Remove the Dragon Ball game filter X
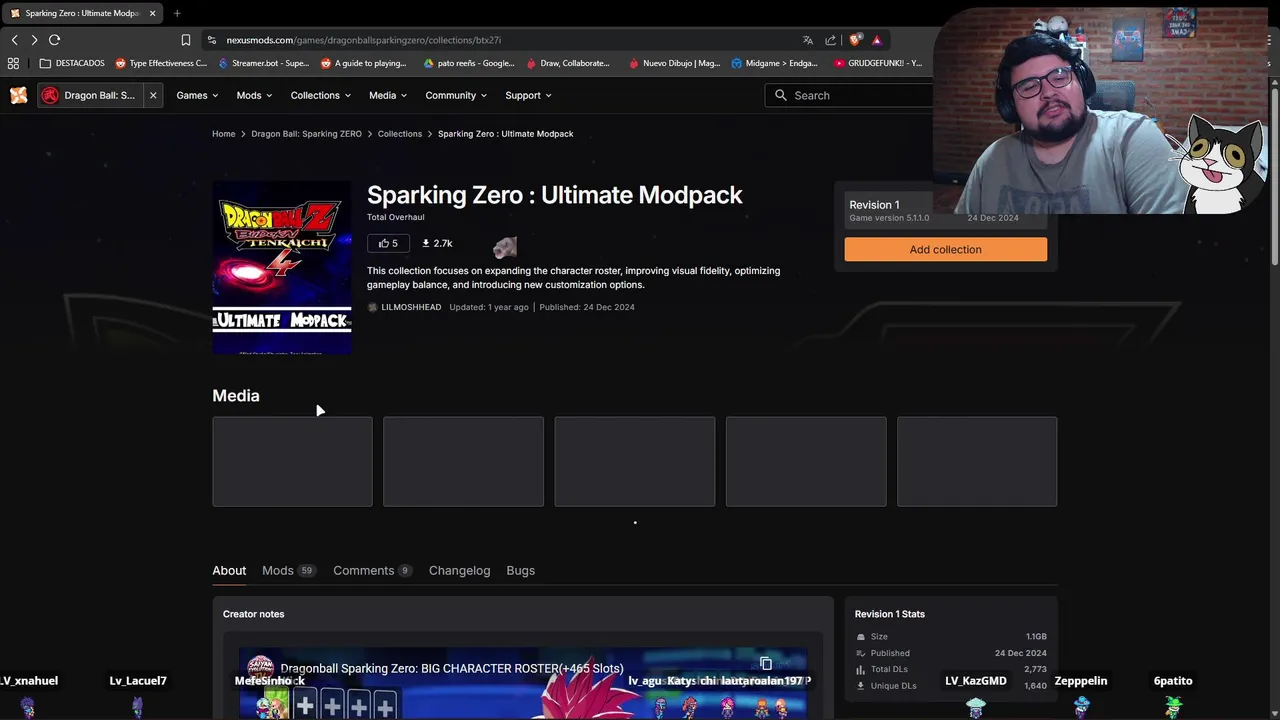 click(x=153, y=95)
